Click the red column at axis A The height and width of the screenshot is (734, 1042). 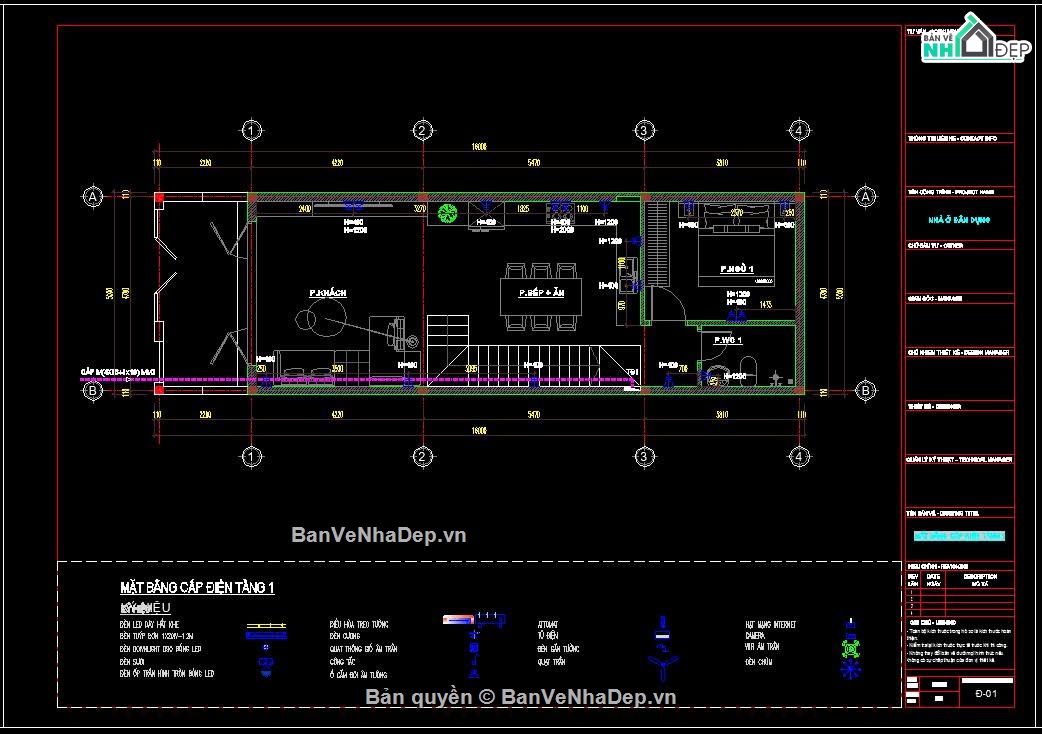(x=159, y=197)
